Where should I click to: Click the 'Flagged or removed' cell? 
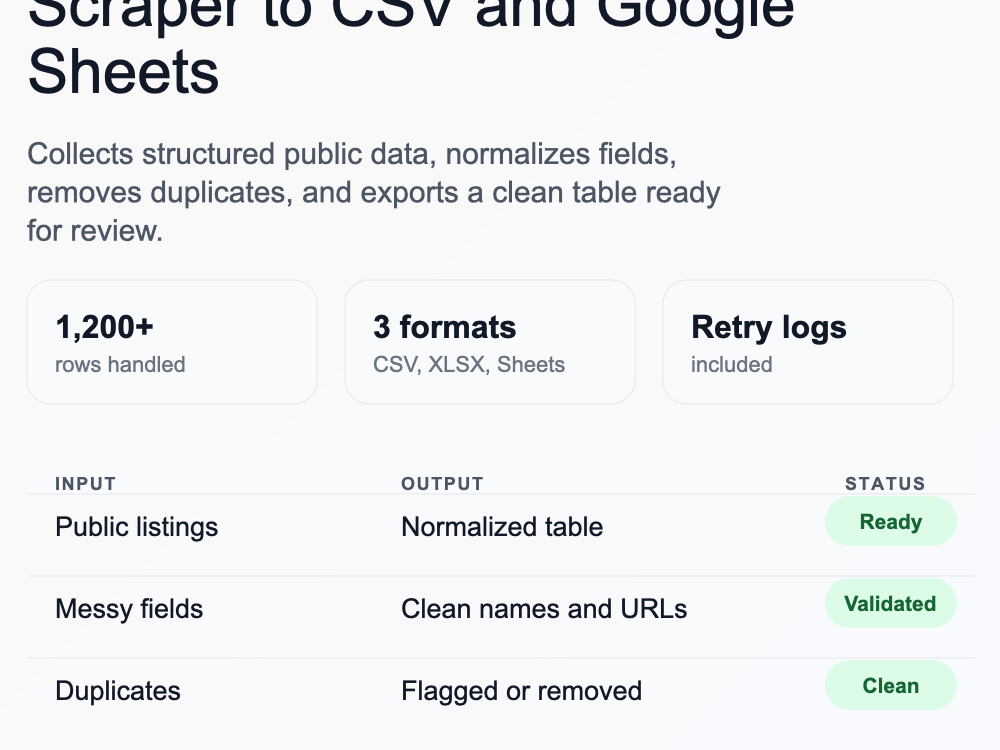[521, 691]
